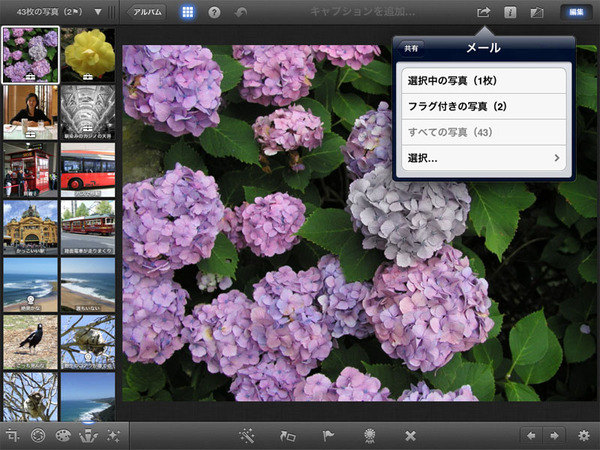Screen dimensions: 600x450
Task: Select the Crop and straighten tool
Action: [12, 435]
